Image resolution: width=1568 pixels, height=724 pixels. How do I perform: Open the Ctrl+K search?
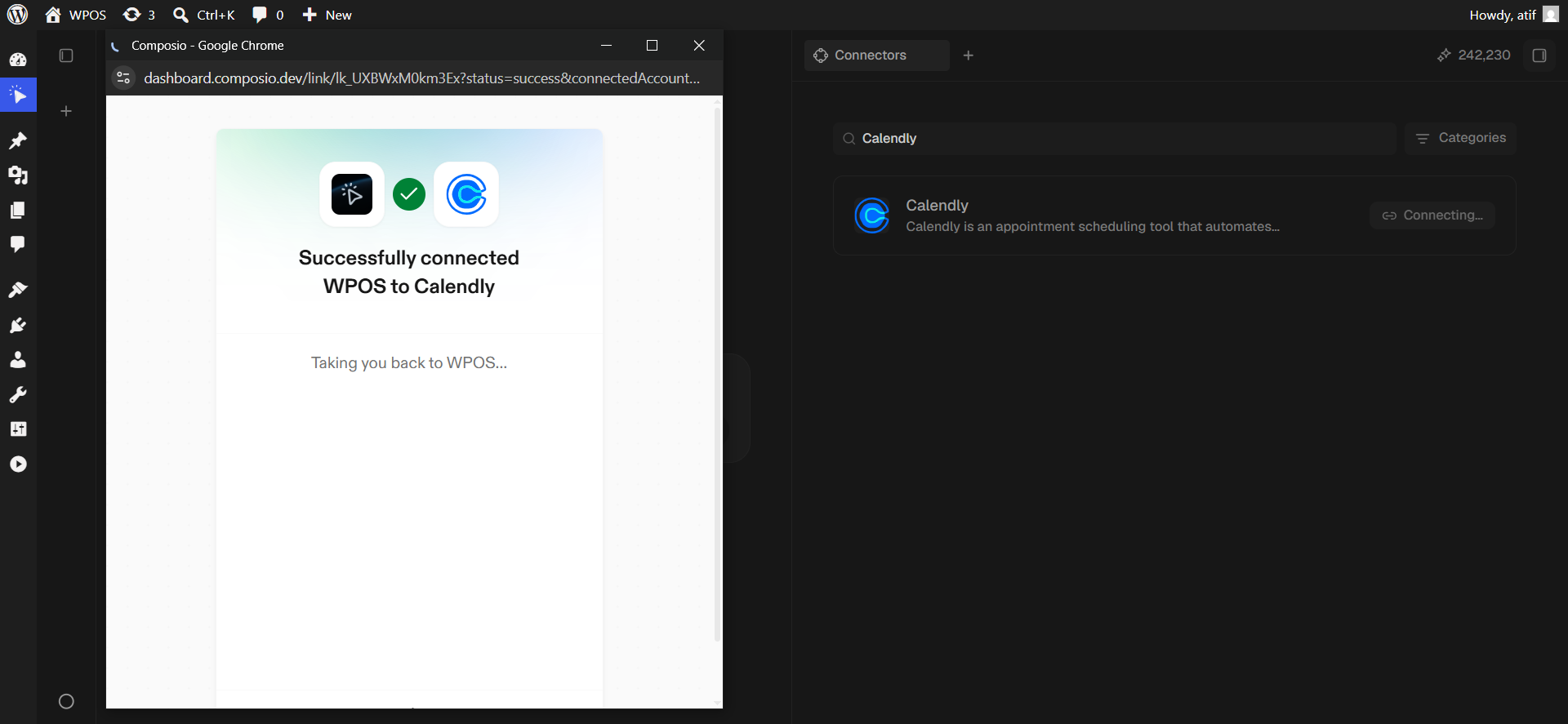click(204, 15)
